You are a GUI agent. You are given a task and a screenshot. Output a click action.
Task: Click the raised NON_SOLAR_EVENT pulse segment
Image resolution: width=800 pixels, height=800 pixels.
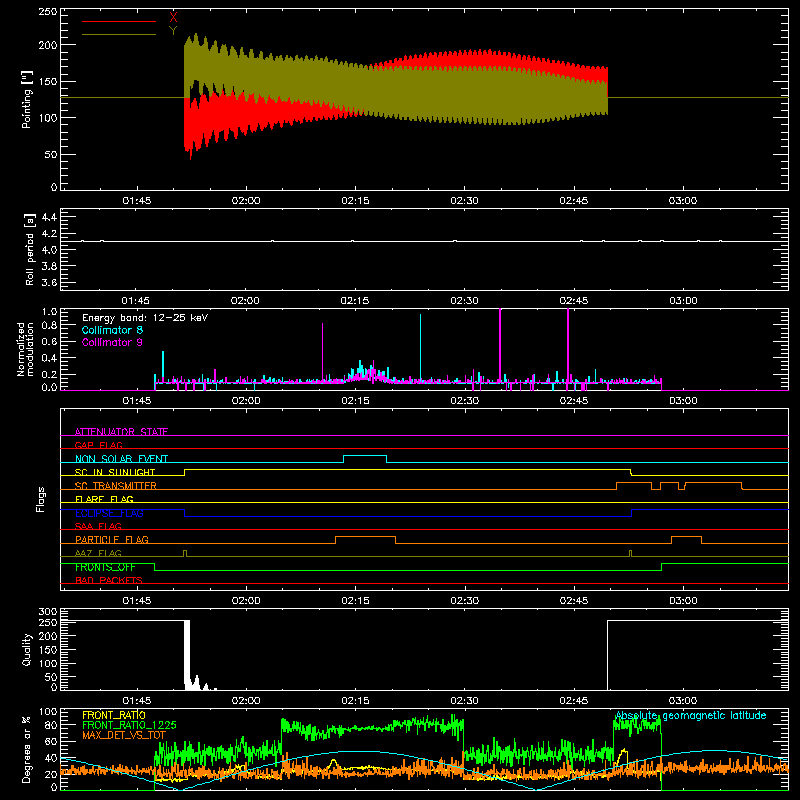click(365, 456)
